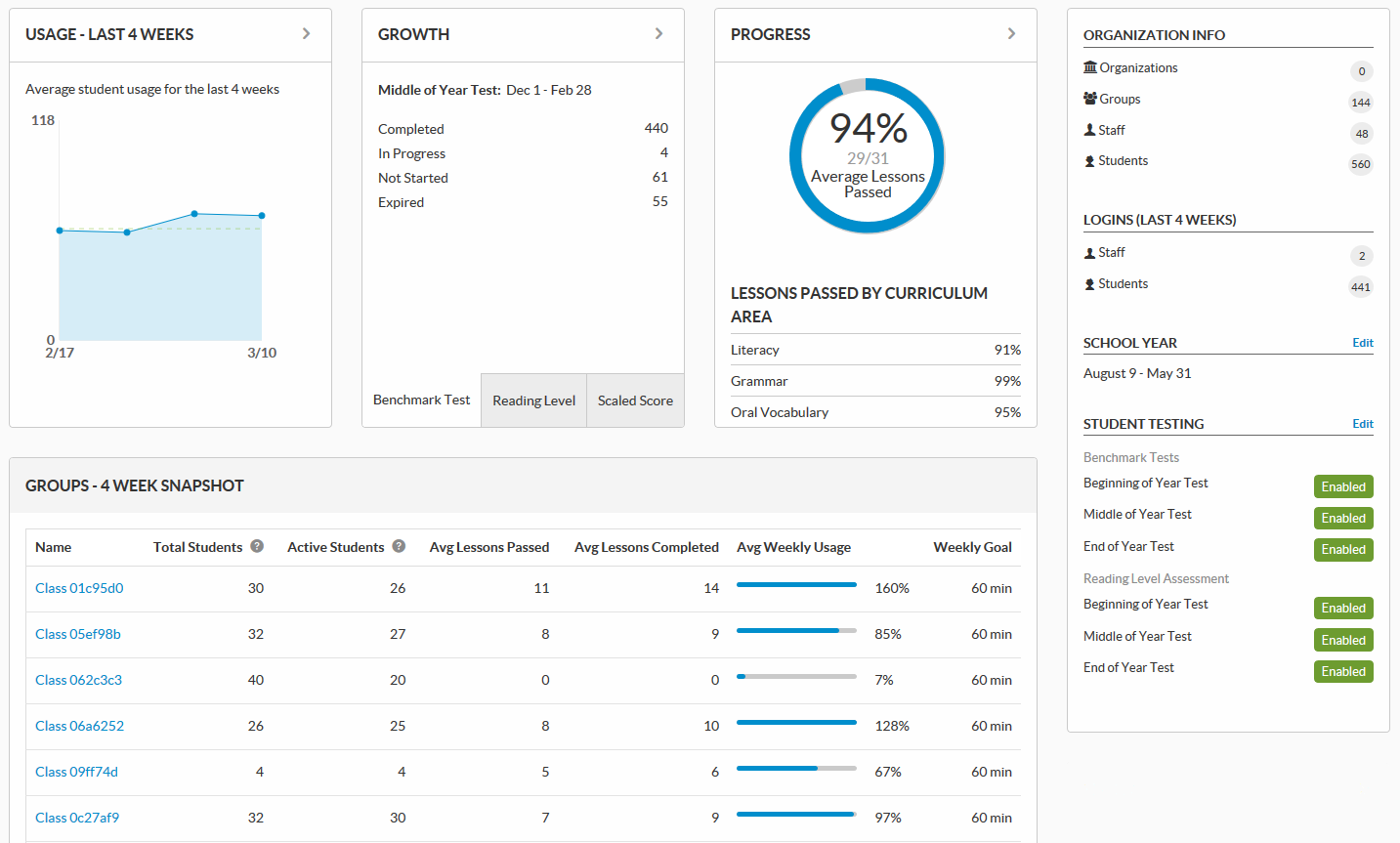Click Students icon under Organization Info
This screenshot has height=843, width=1400.
[1089, 161]
